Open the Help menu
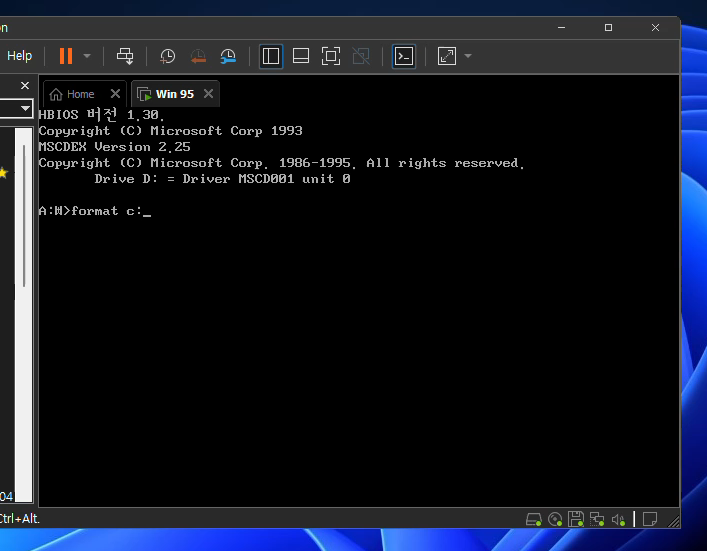Screen dimensions: 707x551 coord(19,55)
